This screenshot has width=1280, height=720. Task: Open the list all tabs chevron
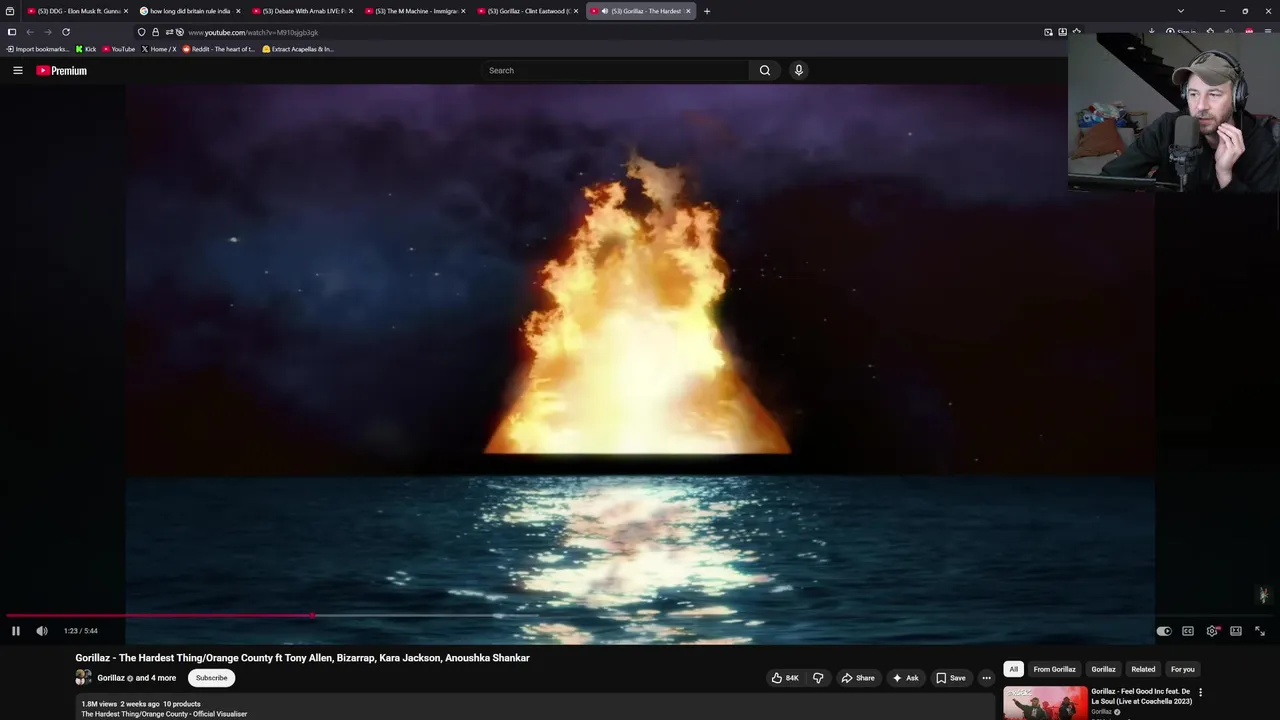1181,11
